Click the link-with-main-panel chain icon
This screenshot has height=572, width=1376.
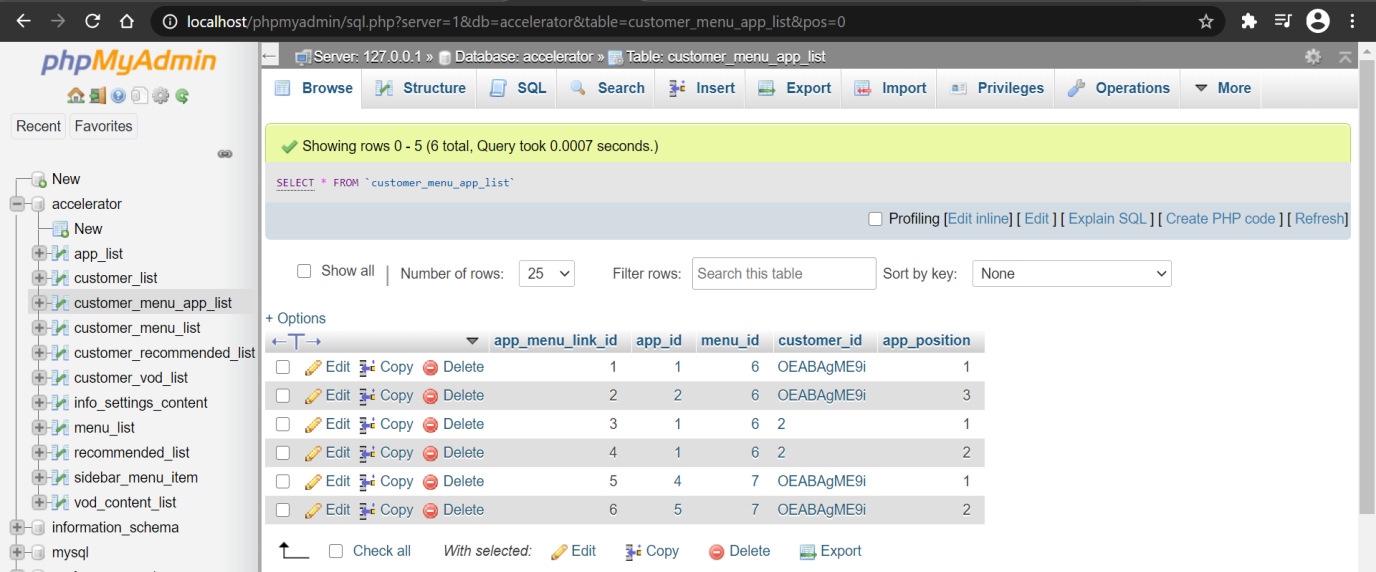pyautogui.click(x=225, y=154)
